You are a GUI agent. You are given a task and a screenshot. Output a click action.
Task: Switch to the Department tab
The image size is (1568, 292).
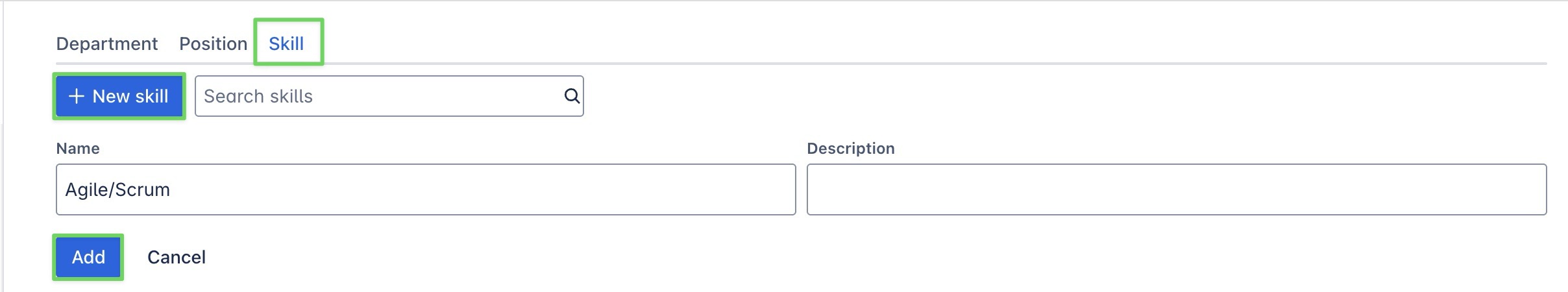[x=106, y=43]
